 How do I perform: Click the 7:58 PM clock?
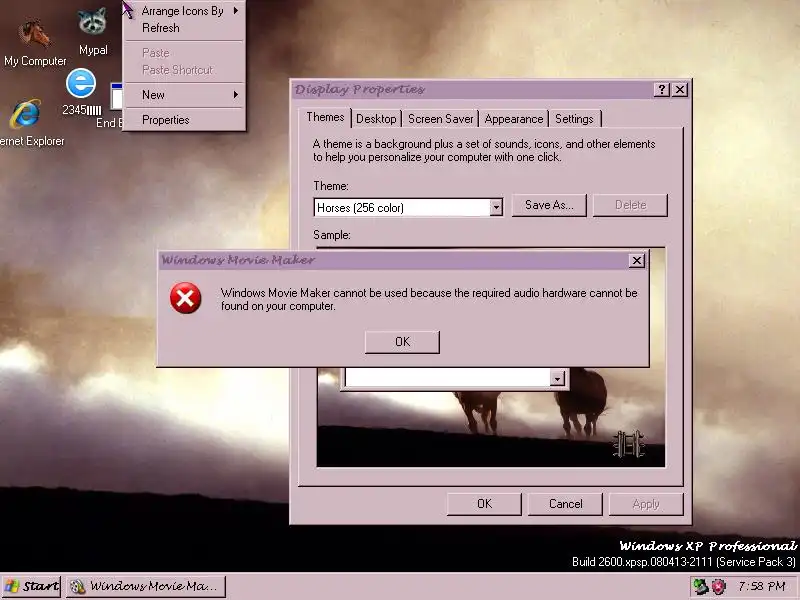coord(762,586)
